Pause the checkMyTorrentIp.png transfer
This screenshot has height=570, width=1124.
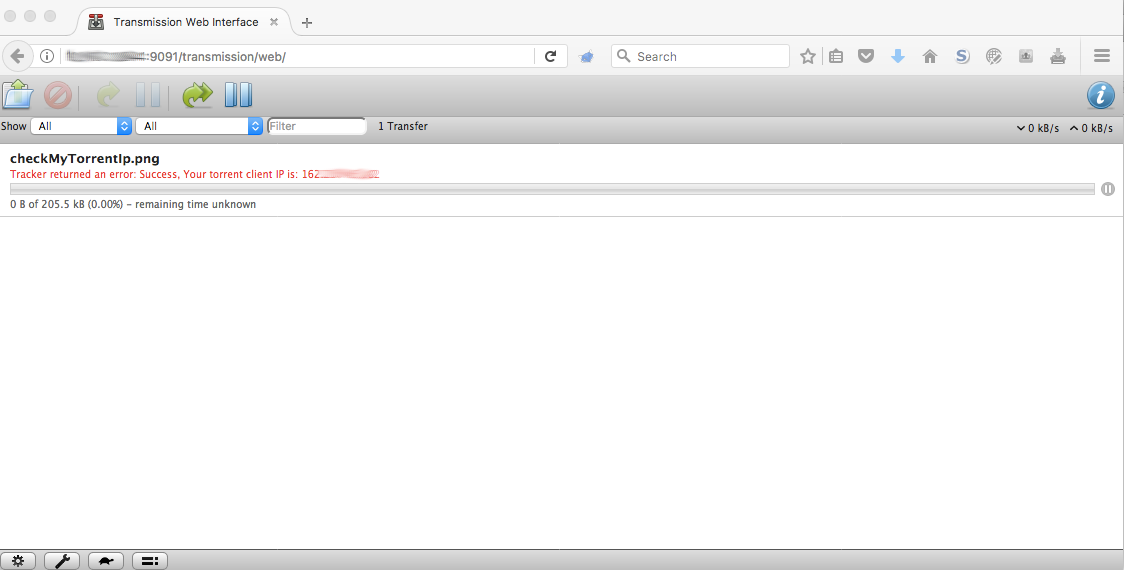click(x=1108, y=189)
